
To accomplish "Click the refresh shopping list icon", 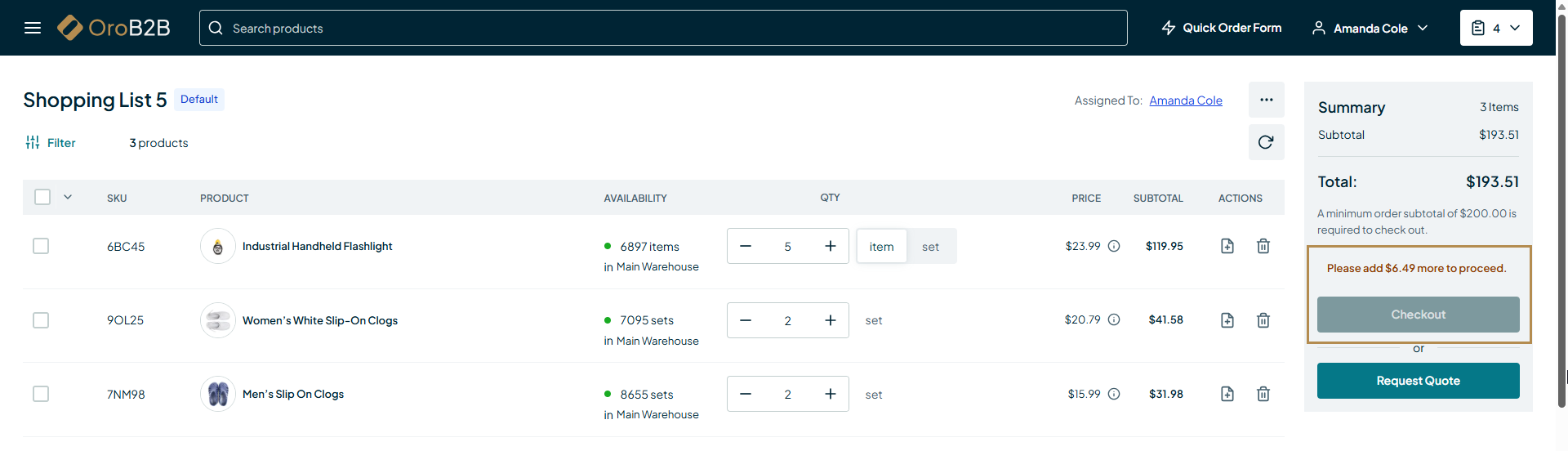I will pyautogui.click(x=1266, y=142).
